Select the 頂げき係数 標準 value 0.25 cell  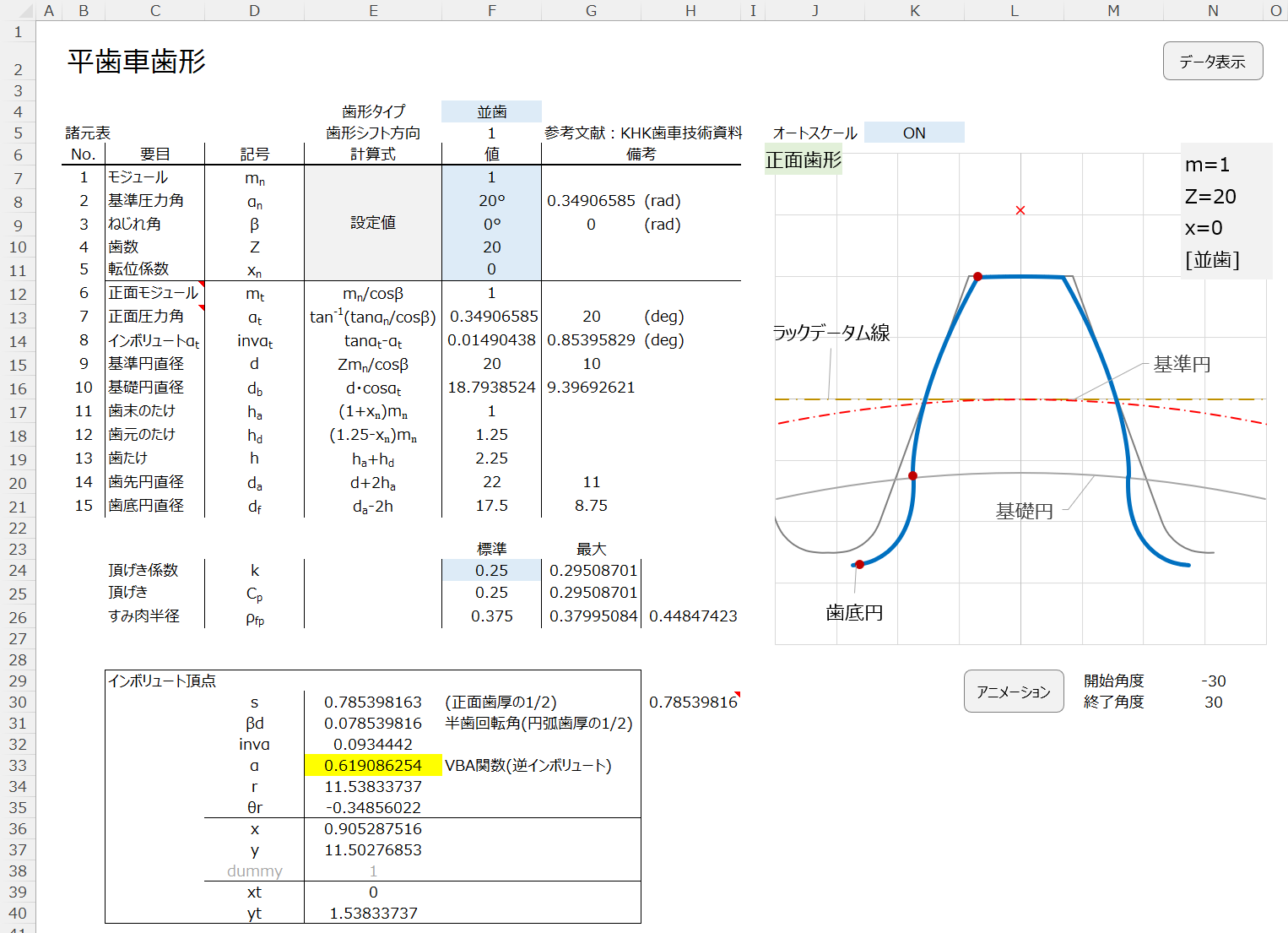(x=491, y=571)
